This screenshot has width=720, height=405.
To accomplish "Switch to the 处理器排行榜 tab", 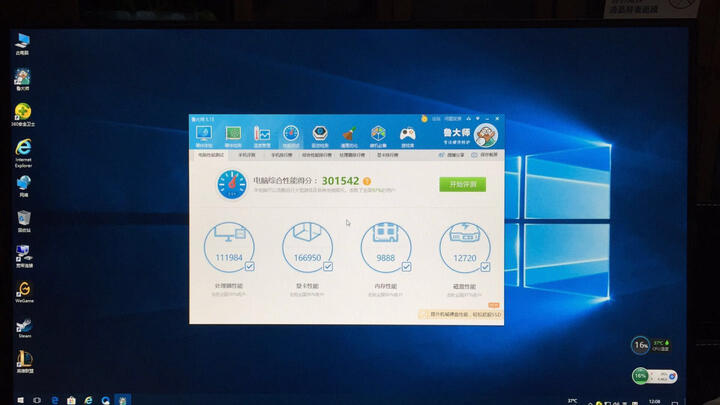I will [352, 155].
